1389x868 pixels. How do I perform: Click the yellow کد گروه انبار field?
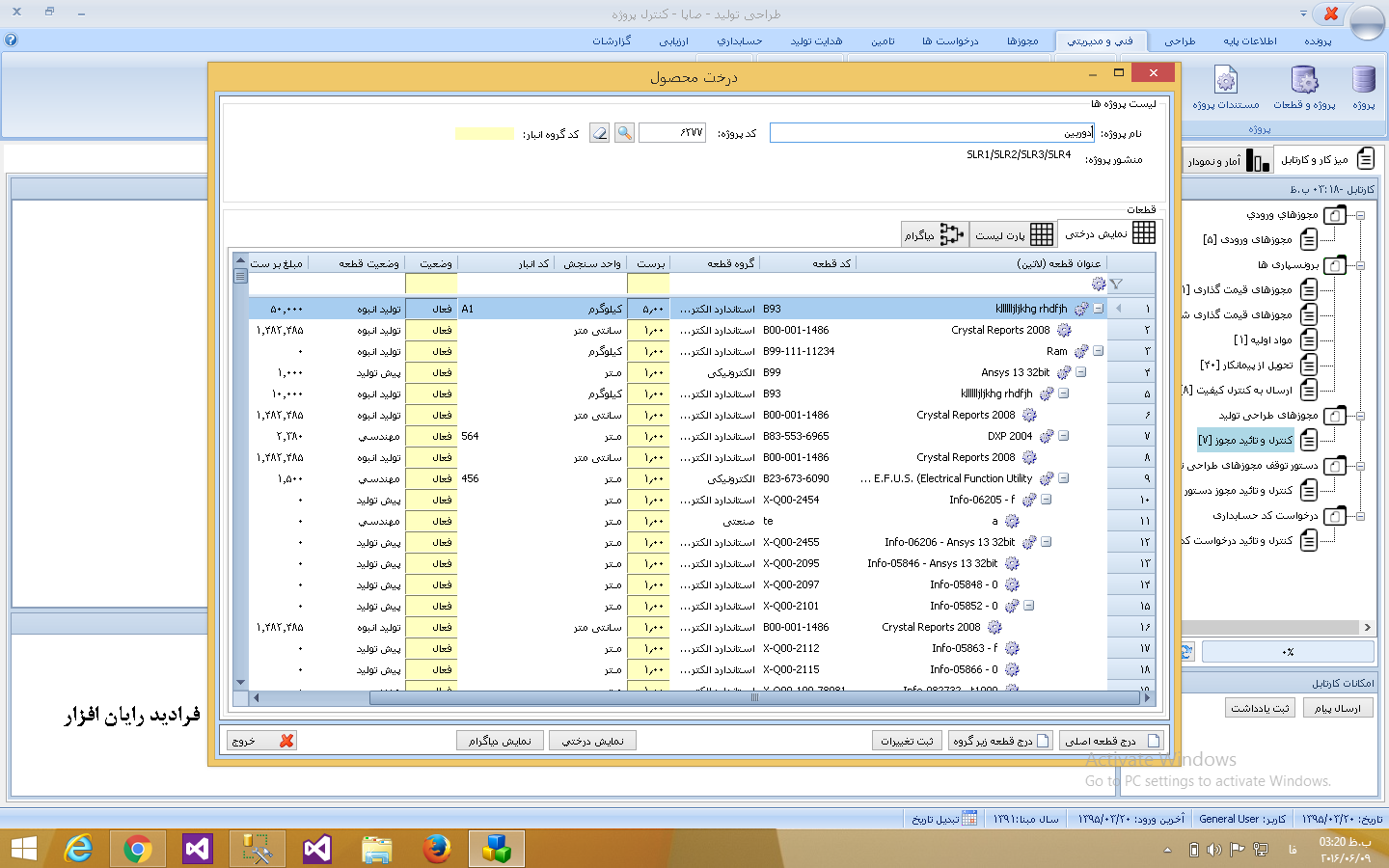pos(484,134)
